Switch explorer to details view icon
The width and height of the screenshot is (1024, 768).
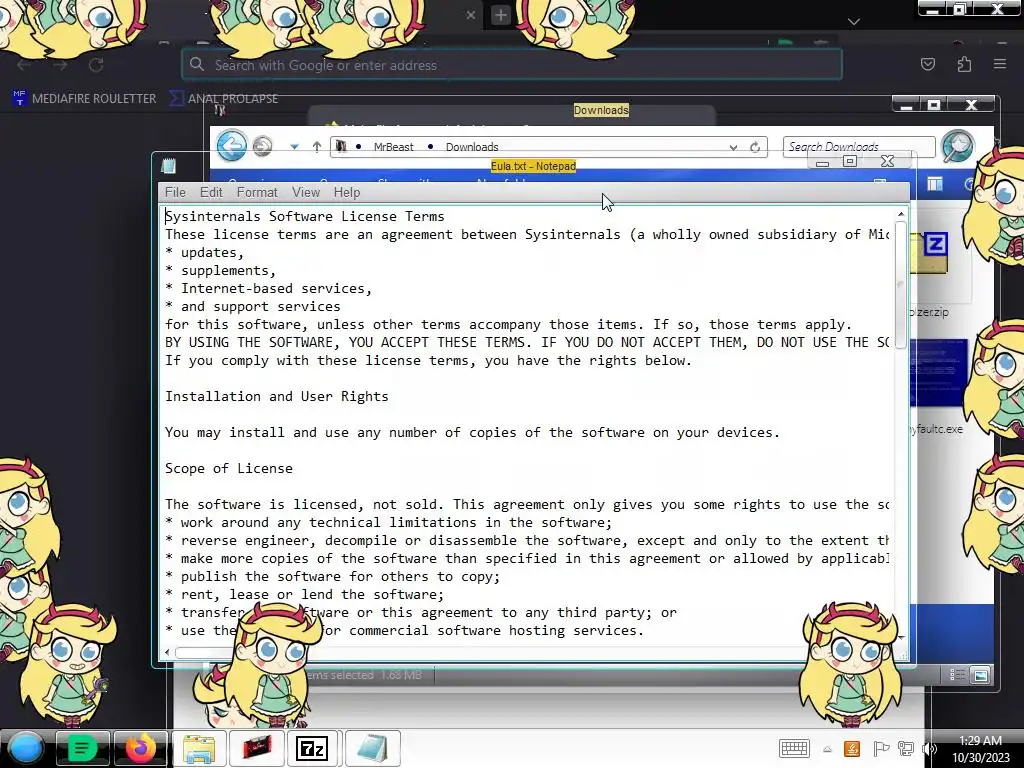click(957, 675)
